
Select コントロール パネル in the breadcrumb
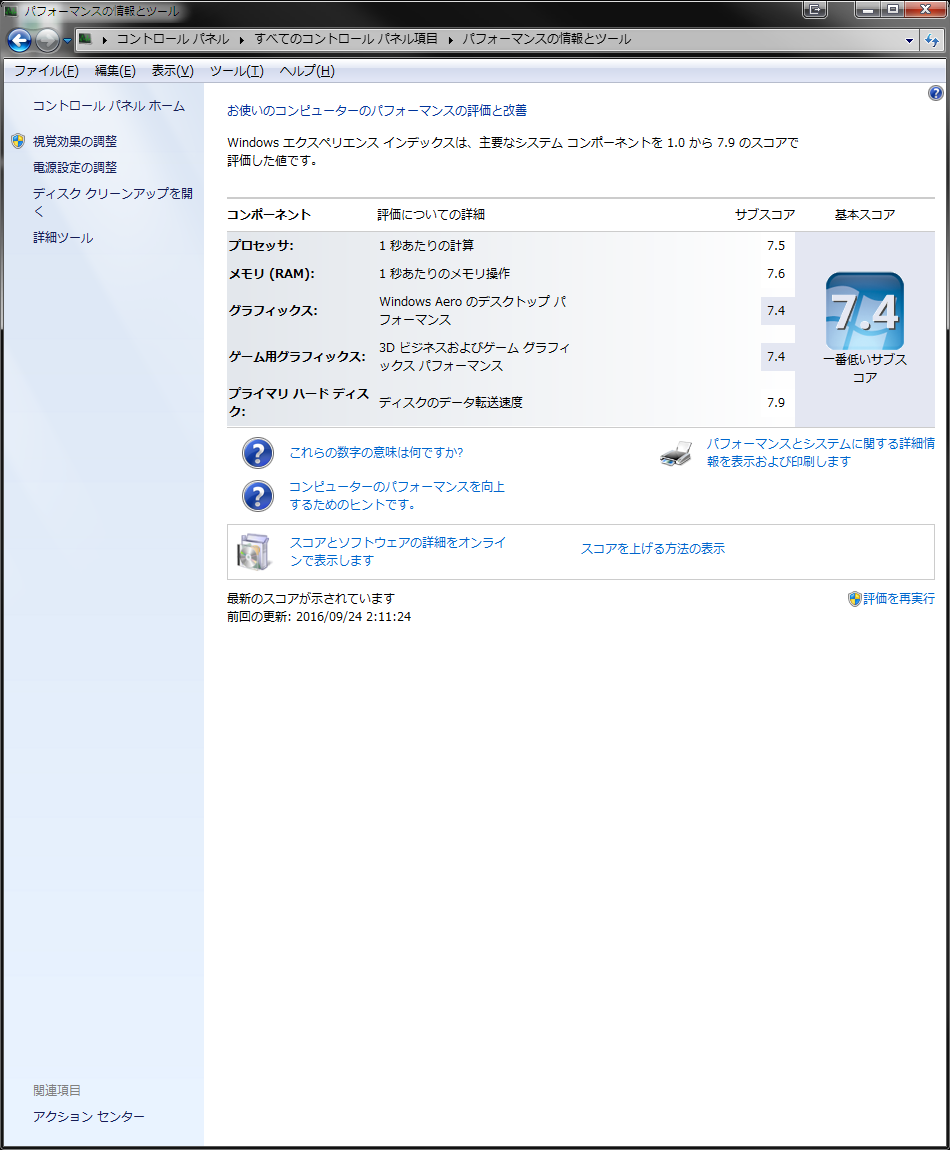tap(173, 39)
